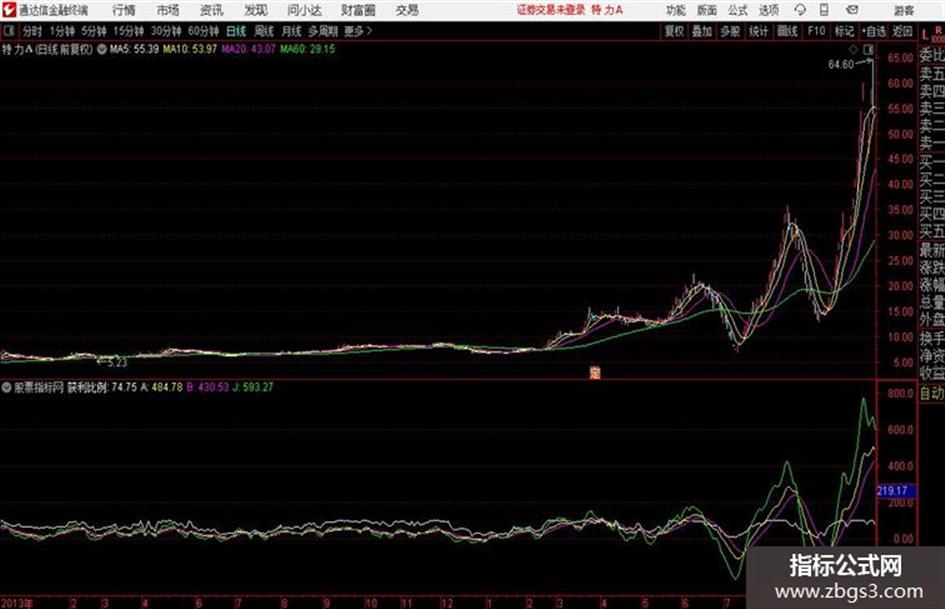Open the 公式 menu
945x609 pixels.
[738, 10]
